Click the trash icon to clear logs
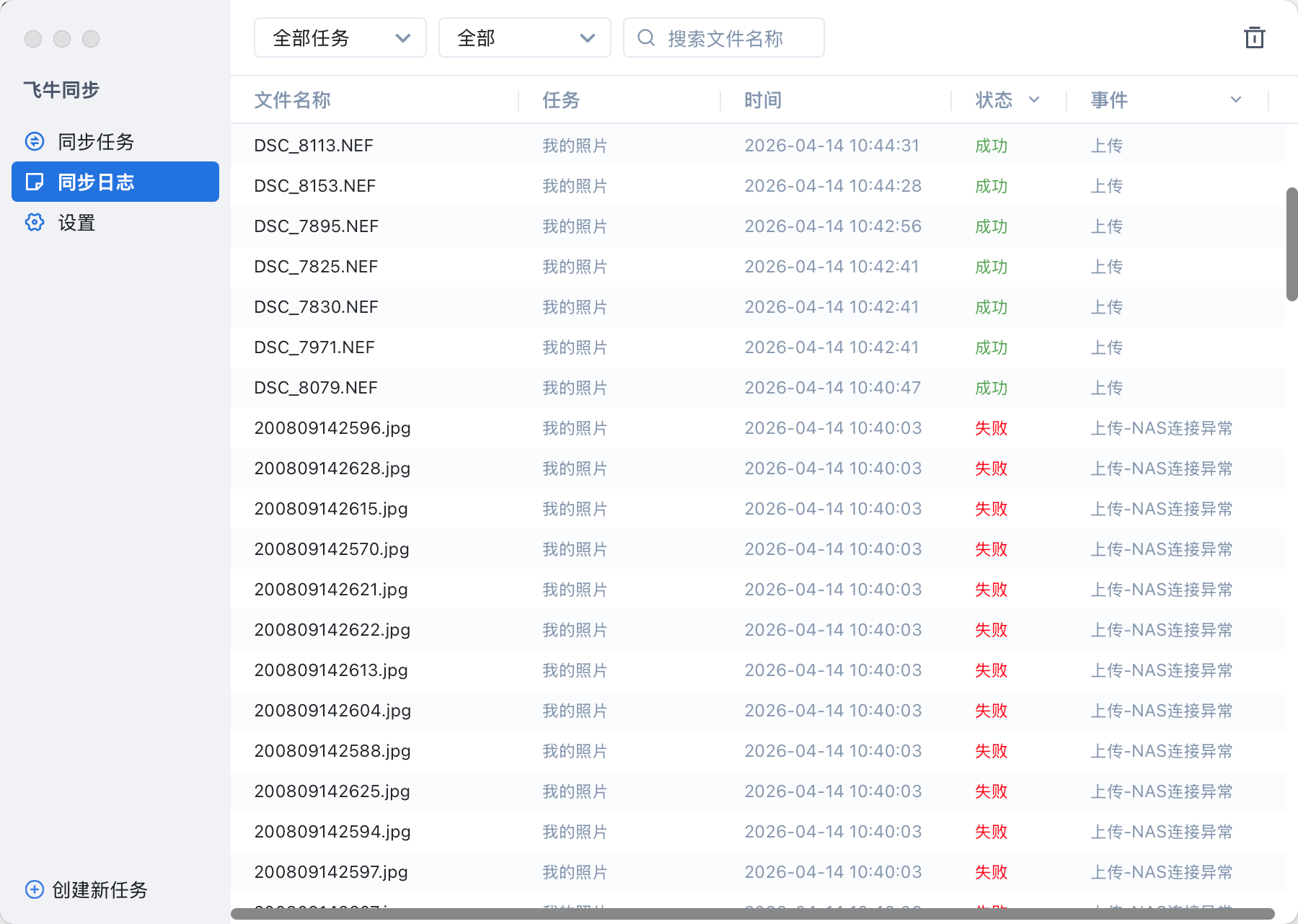 1255,37
